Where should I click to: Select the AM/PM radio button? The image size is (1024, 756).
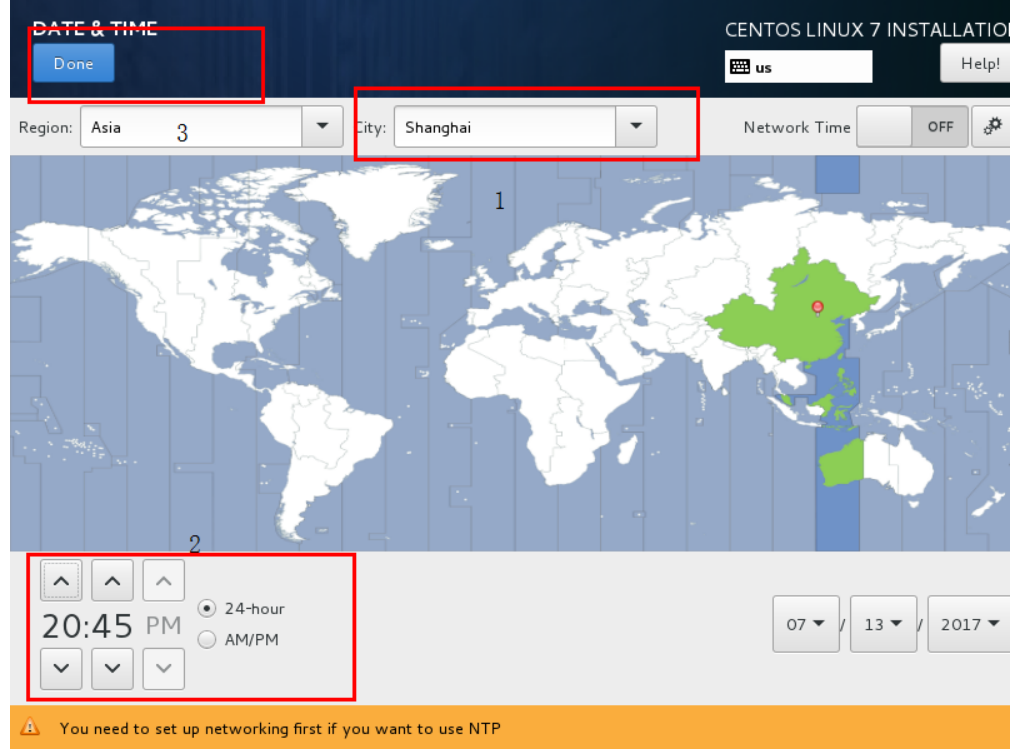pos(206,639)
